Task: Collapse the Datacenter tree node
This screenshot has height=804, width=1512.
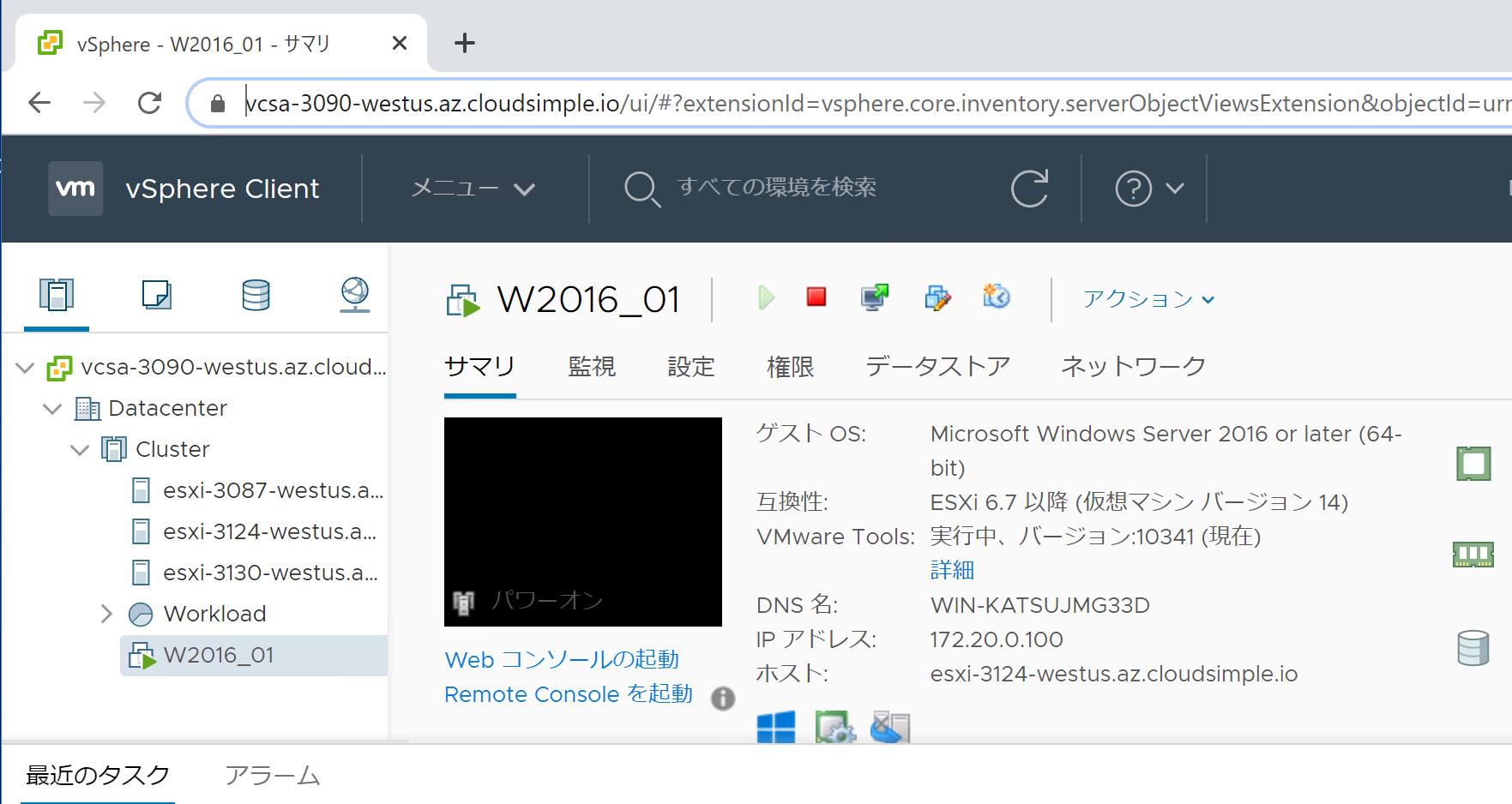Action: pyautogui.click(x=51, y=408)
